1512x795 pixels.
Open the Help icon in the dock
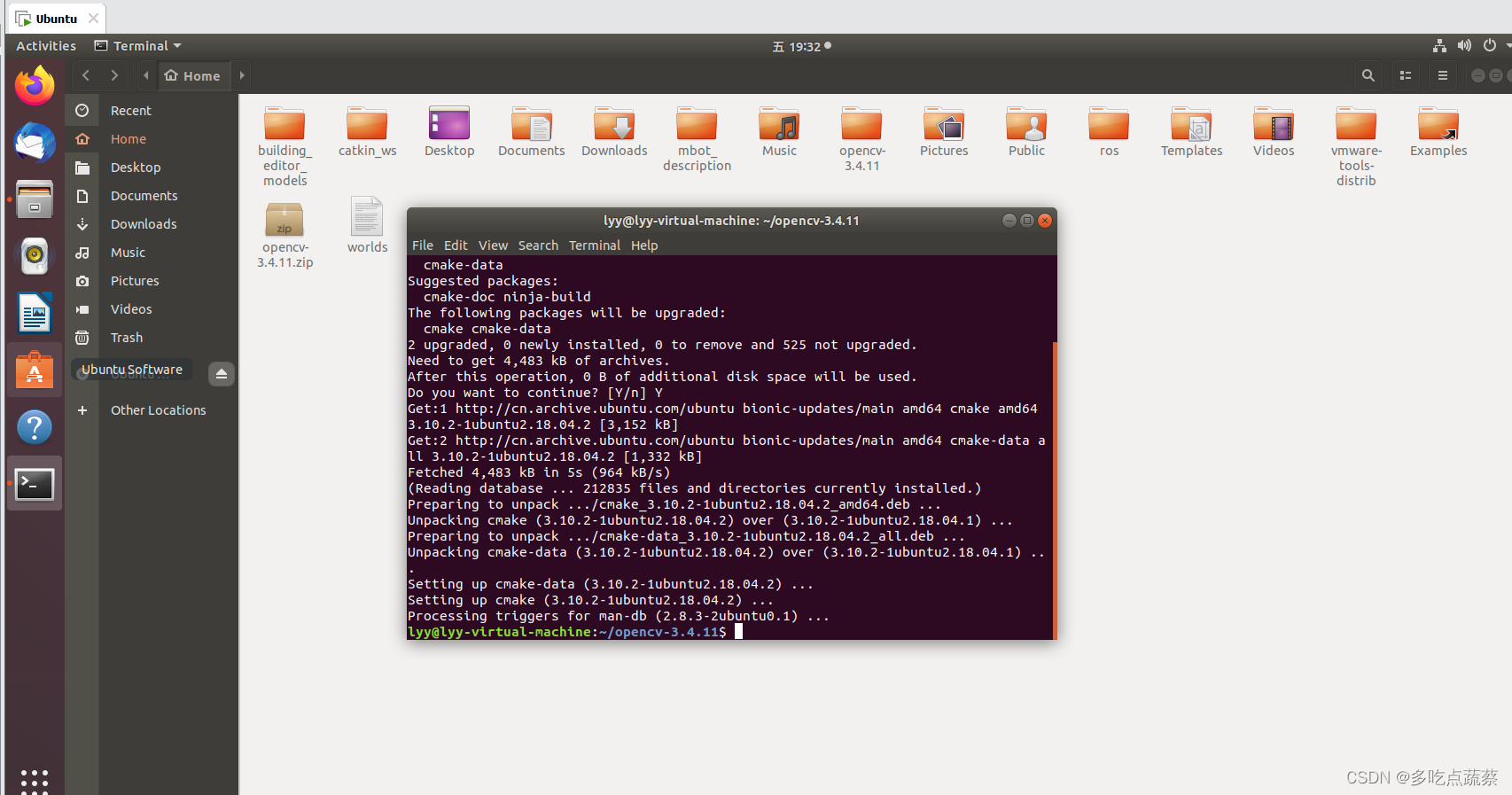[x=35, y=427]
